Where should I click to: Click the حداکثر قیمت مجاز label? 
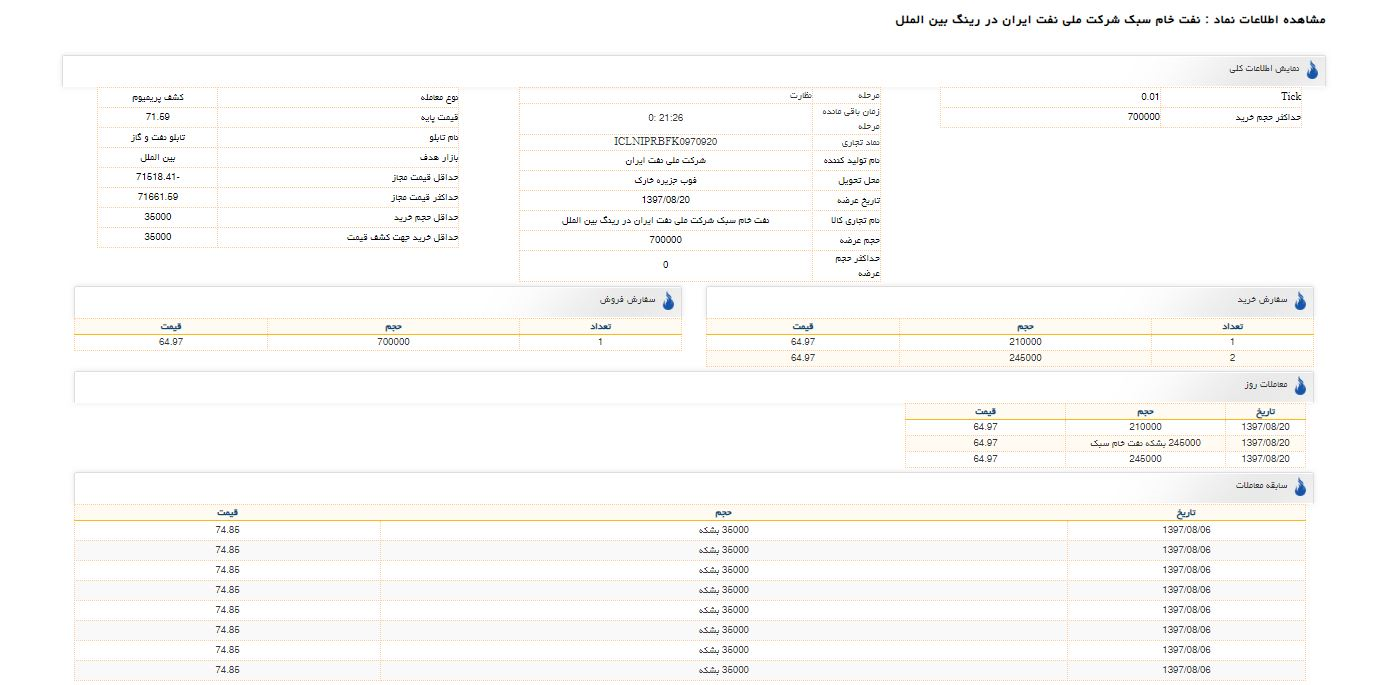coord(424,198)
